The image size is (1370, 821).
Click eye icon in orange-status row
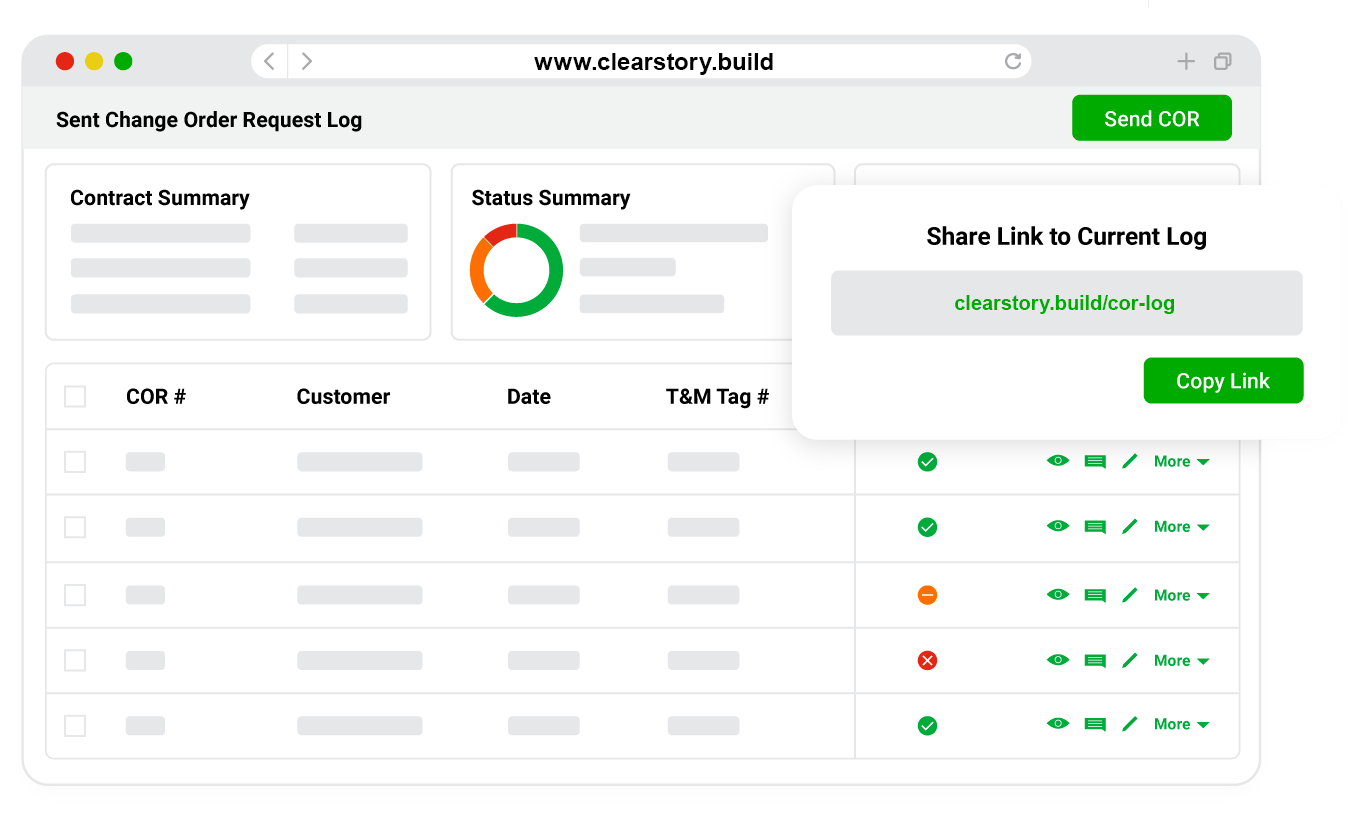(1058, 595)
